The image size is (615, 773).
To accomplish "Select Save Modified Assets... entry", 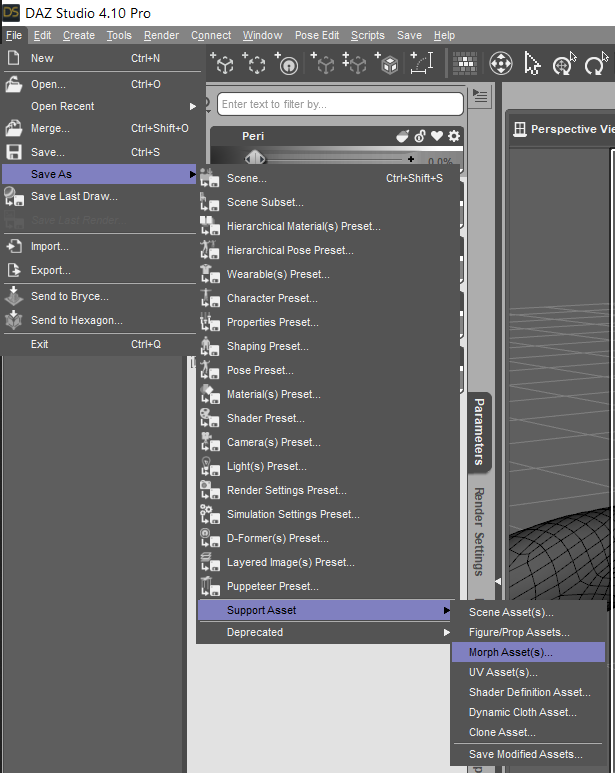I will pyautogui.click(x=528, y=754).
